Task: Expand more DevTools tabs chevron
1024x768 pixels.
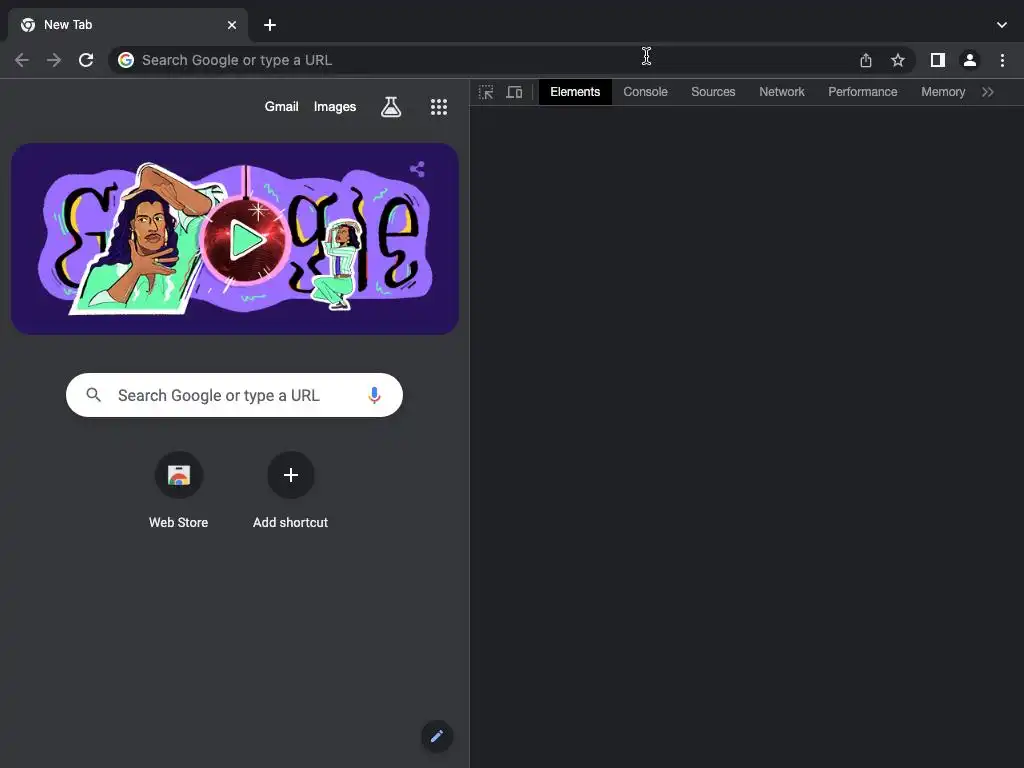Action: [988, 92]
